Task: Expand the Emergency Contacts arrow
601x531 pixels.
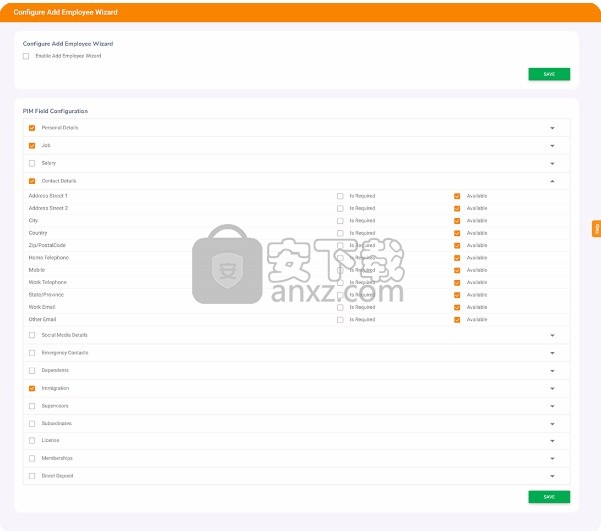Action: pyautogui.click(x=552, y=353)
